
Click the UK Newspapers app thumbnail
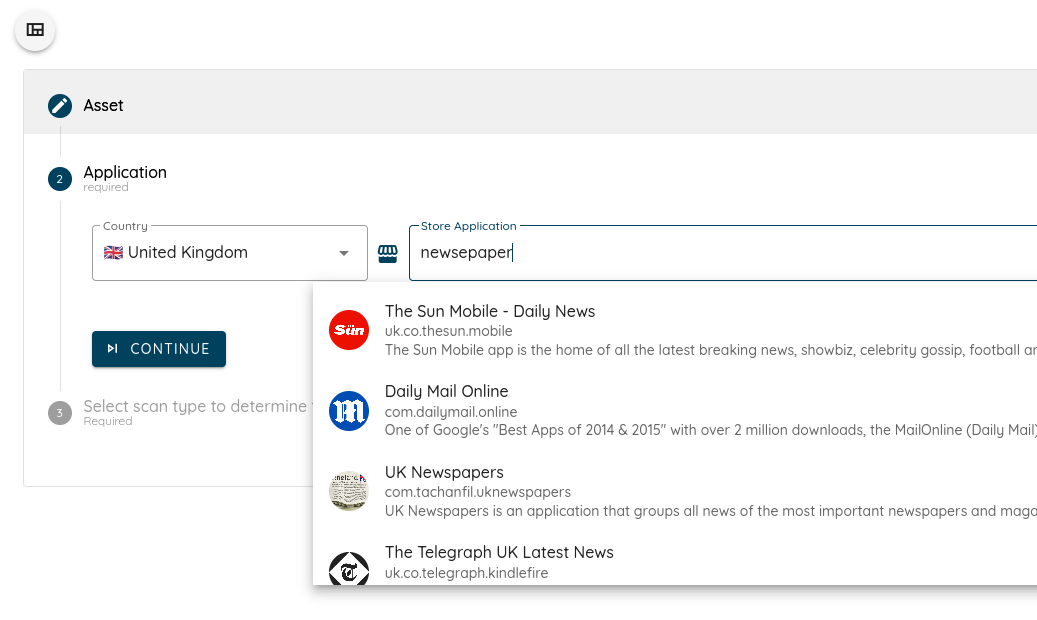click(x=349, y=491)
